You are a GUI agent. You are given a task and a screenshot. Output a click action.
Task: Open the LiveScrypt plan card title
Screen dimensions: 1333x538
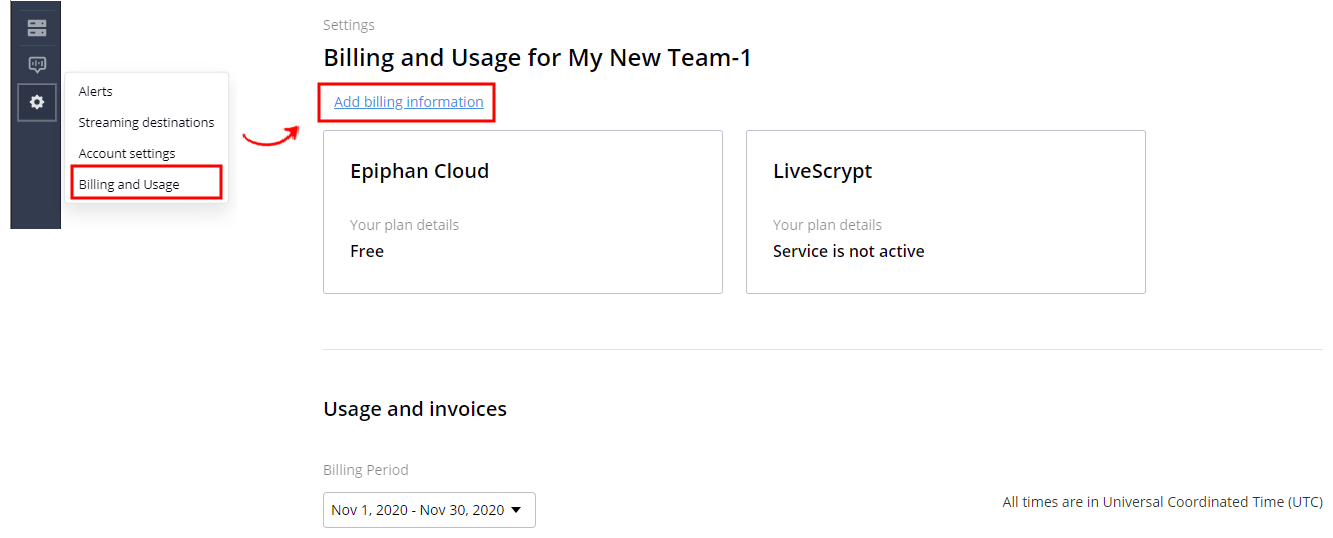(x=823, y=171)
